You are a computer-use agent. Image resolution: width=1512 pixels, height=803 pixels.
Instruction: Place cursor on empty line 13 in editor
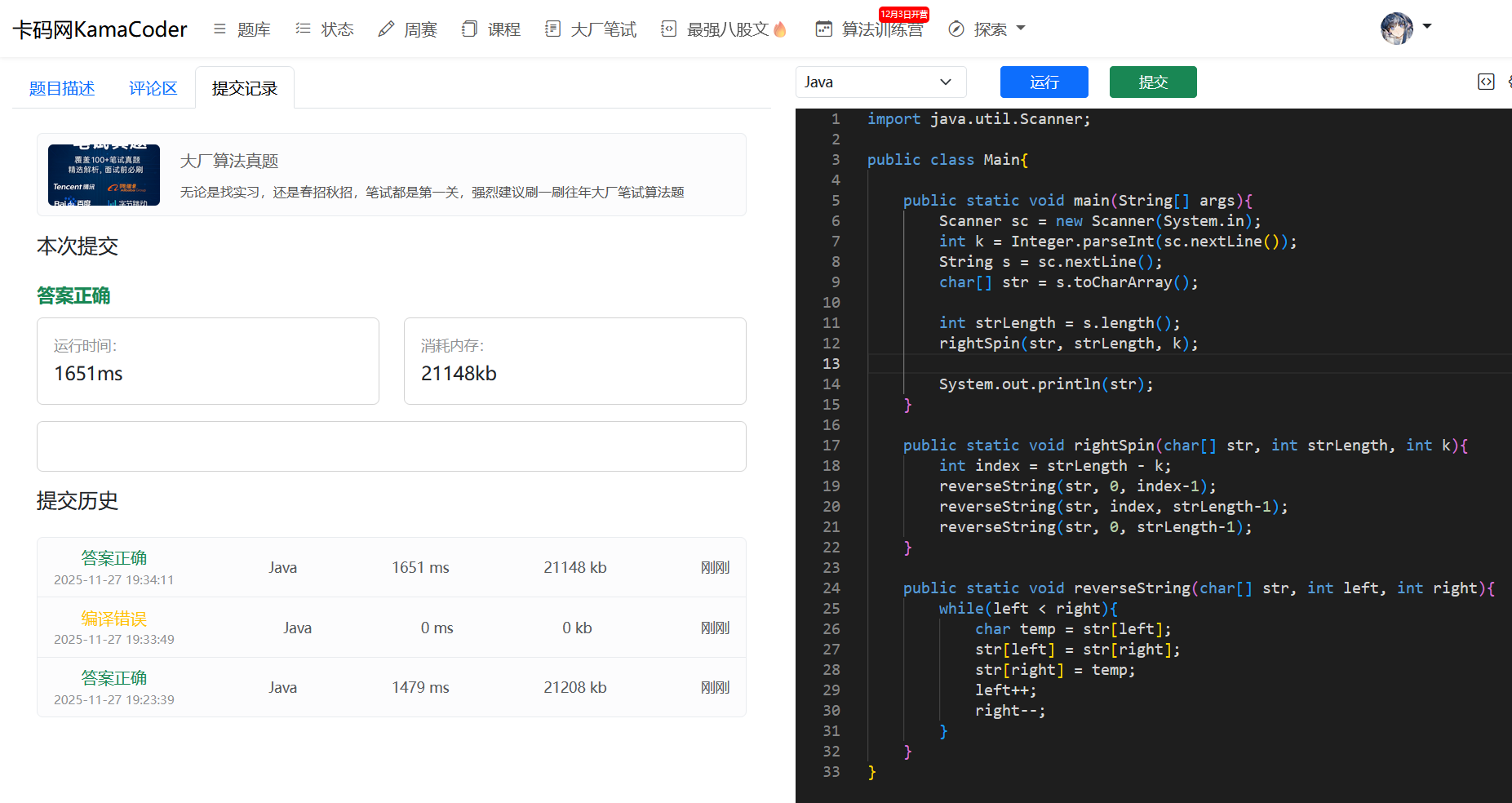point(1142,364)
